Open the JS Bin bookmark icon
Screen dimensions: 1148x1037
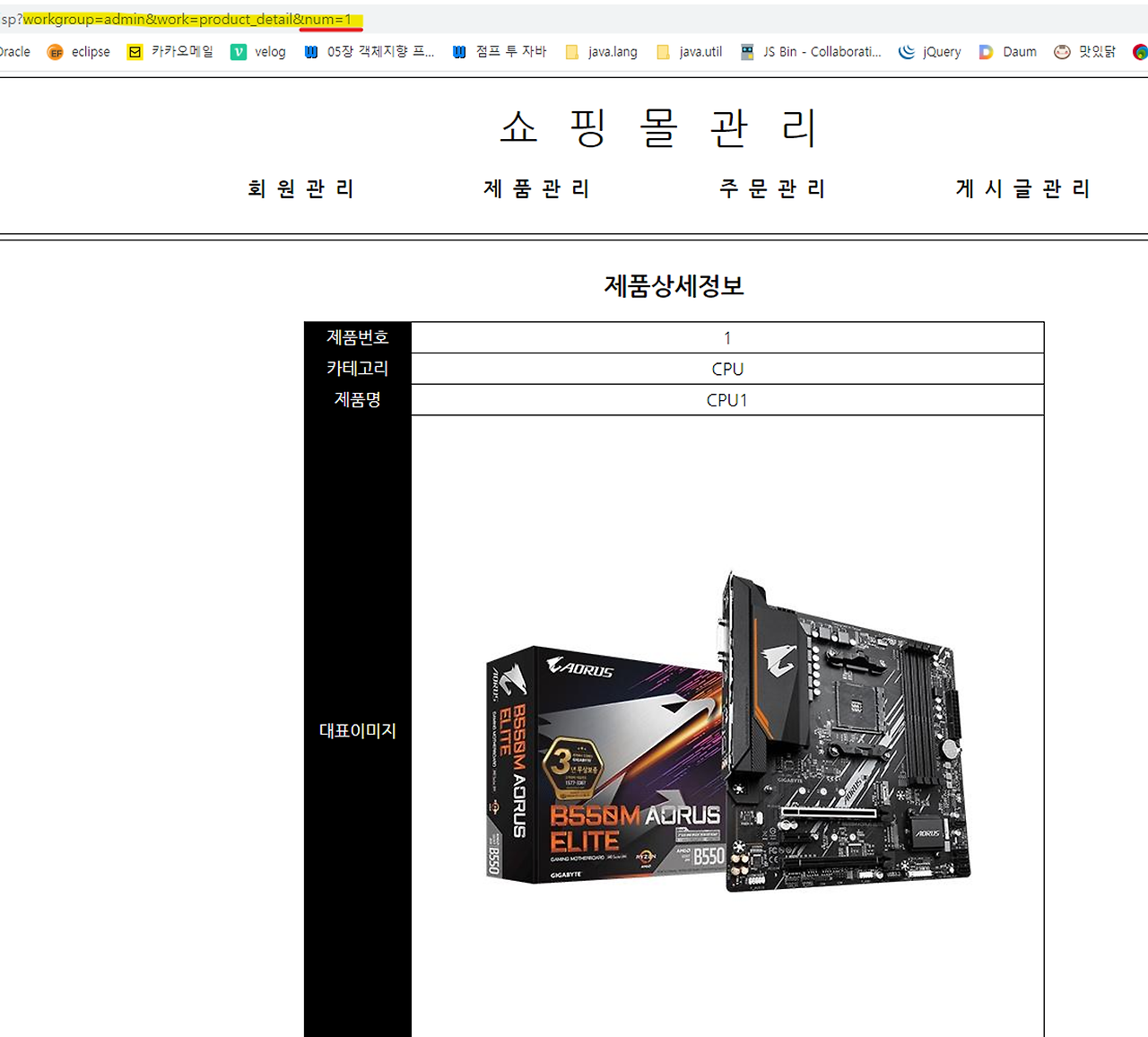pyautogui.click(x=747, y=52)
